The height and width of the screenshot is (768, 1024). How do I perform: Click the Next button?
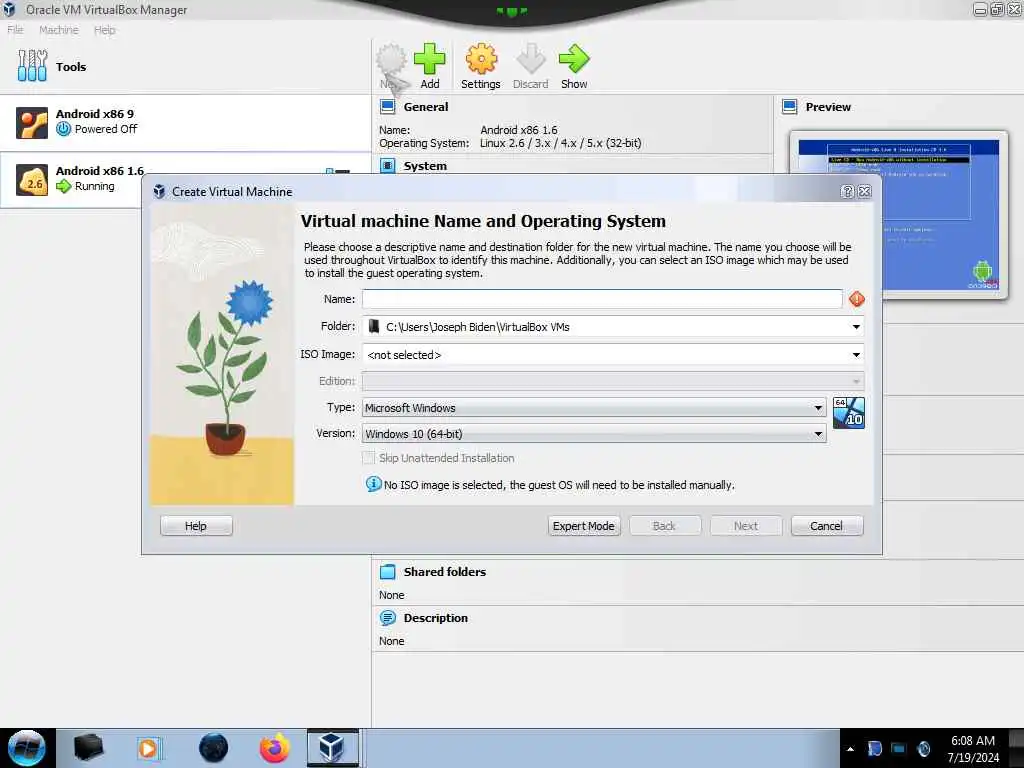(x=746, y=526)
